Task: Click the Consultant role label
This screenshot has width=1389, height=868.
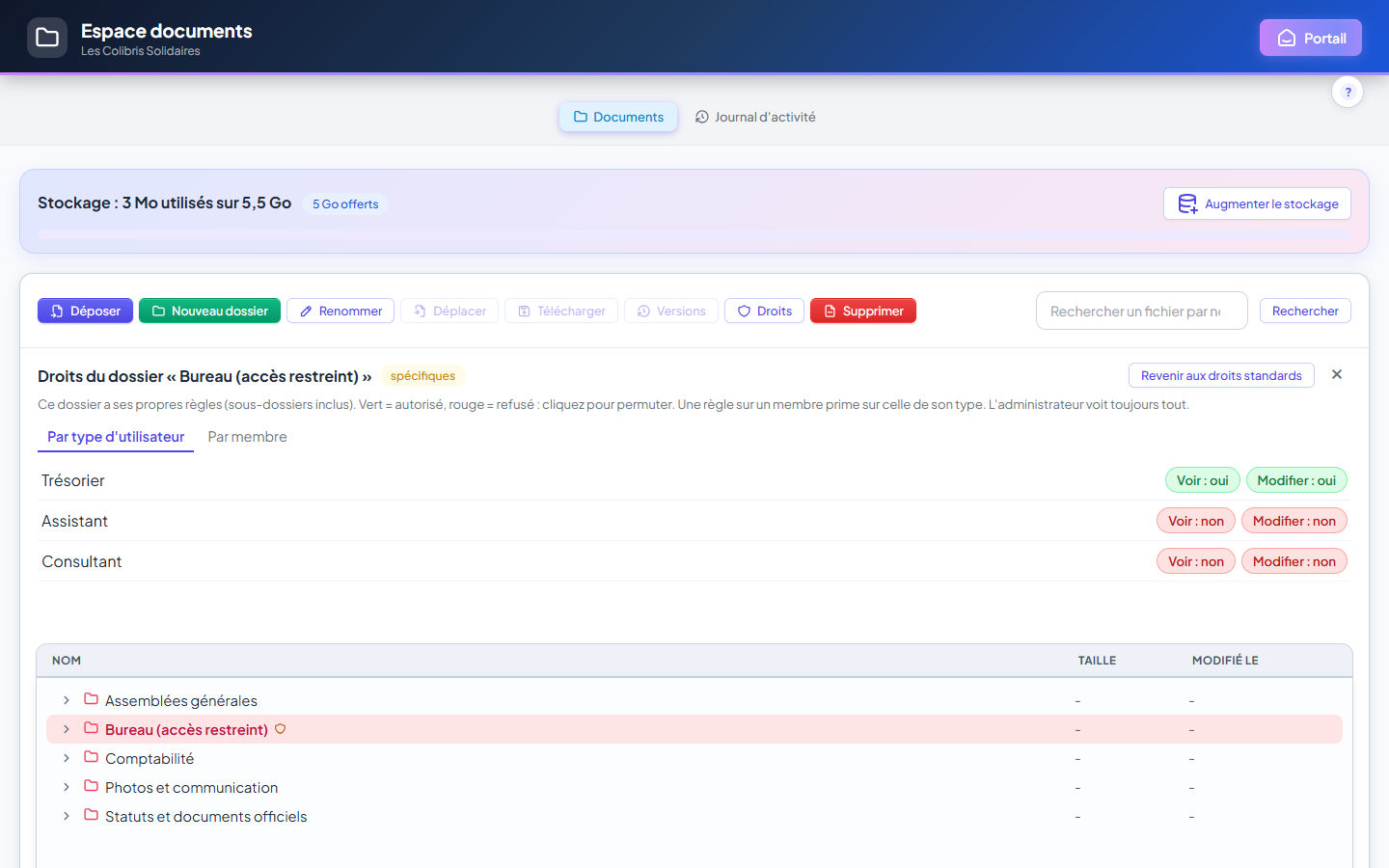Action: [x=82, y=561]
